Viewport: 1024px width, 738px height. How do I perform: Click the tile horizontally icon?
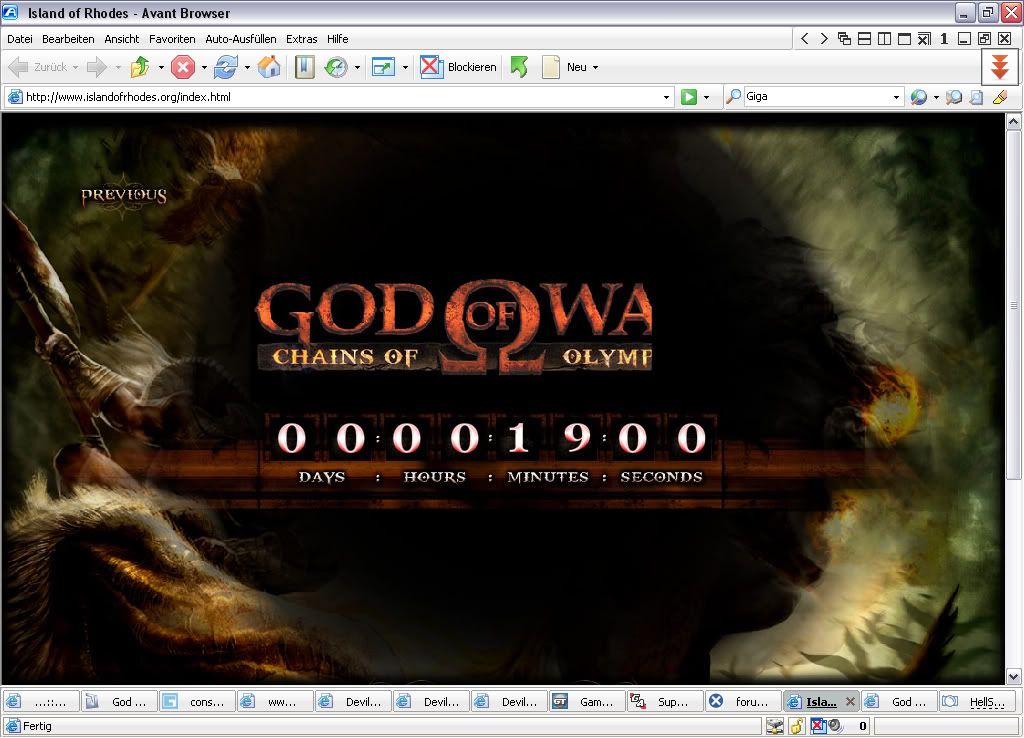pos(864,39)
